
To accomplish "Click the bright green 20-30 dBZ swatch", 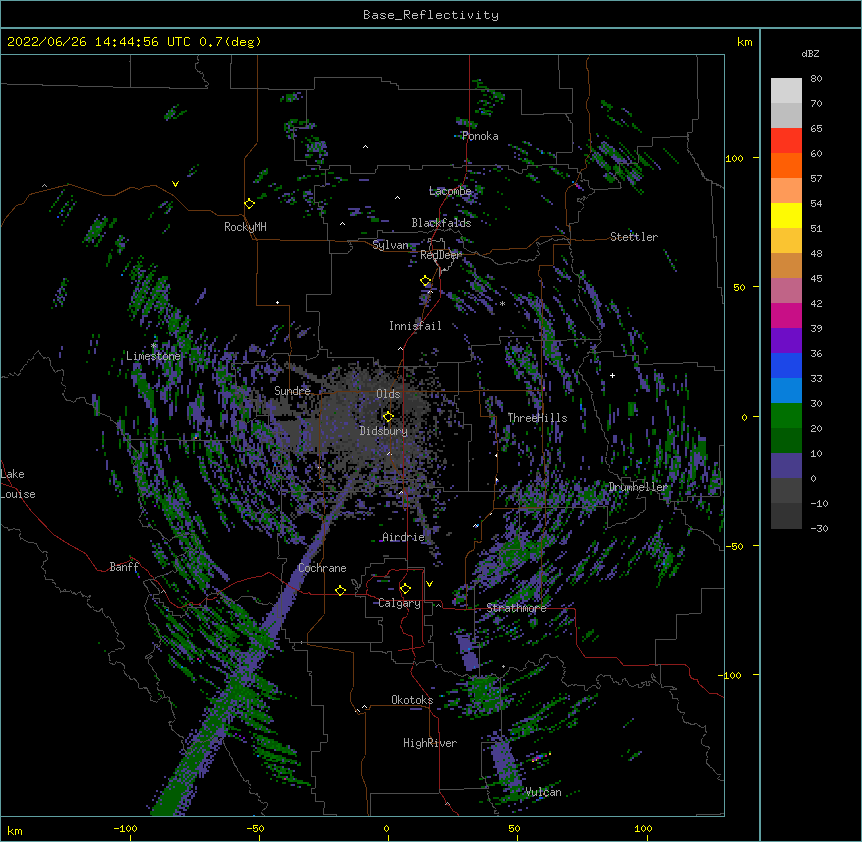I will [786, 416].
